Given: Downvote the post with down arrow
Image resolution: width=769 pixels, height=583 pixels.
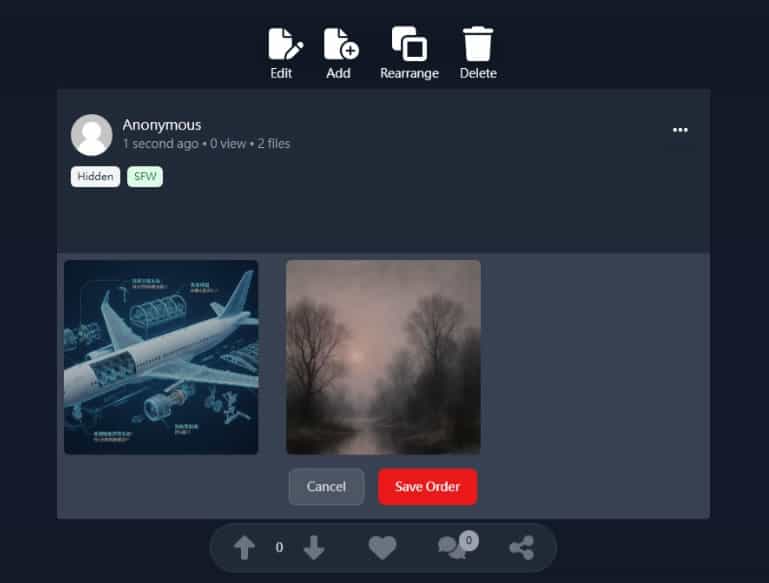Looking at the screenshot, I should [314, 547].
